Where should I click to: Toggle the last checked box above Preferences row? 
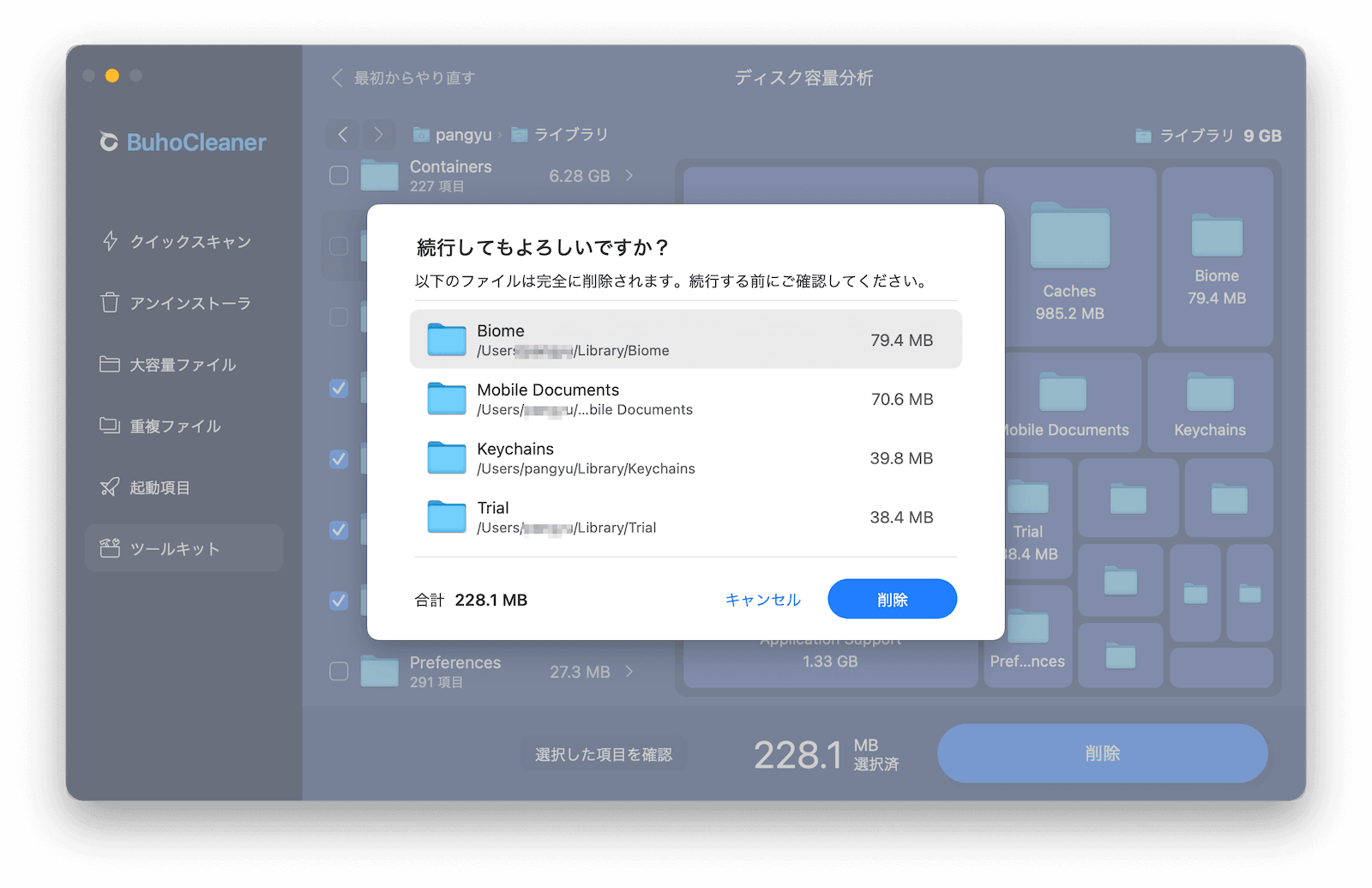[339, 601]
